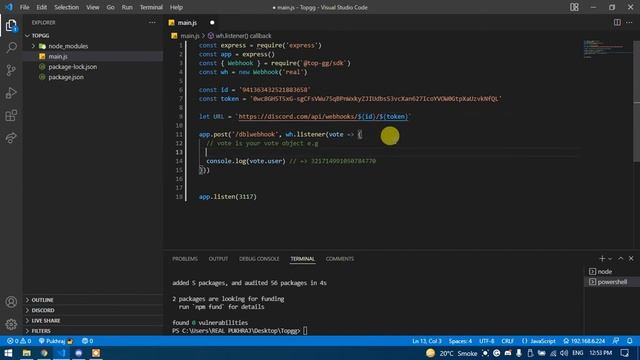Open the Help menu
This screenshot has height=360, width=640.
tap(176, 7)
